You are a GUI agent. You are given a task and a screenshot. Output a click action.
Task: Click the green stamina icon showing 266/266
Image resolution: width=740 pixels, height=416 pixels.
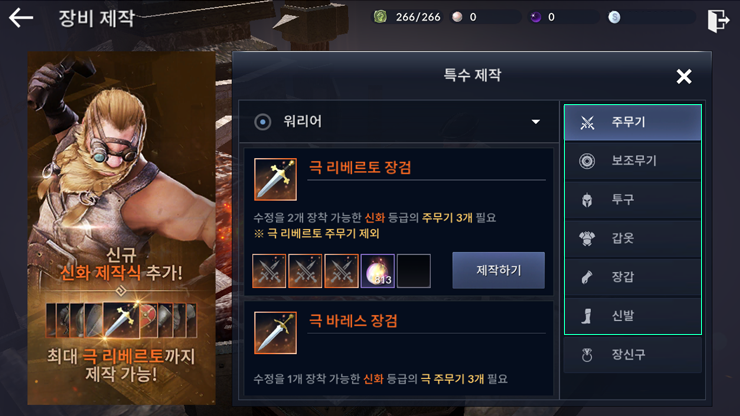380,17
